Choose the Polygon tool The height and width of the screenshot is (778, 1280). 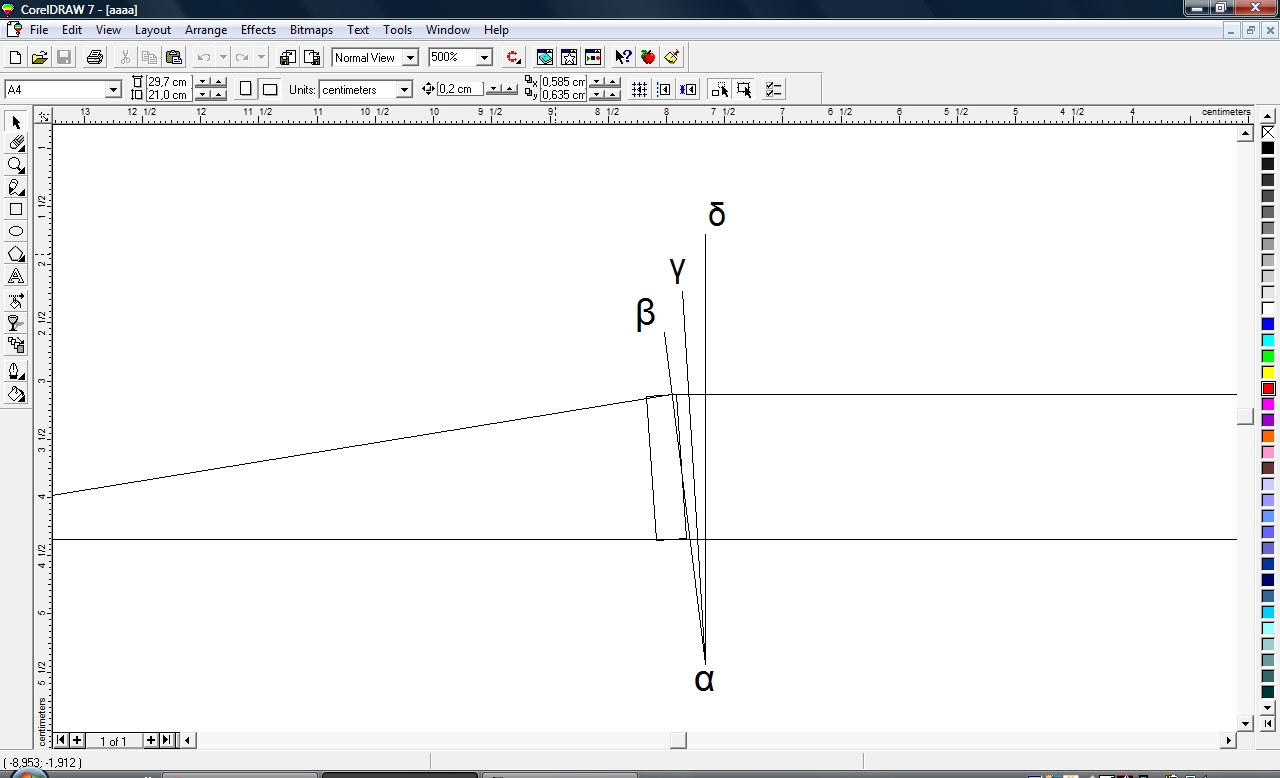coord(16,254)
